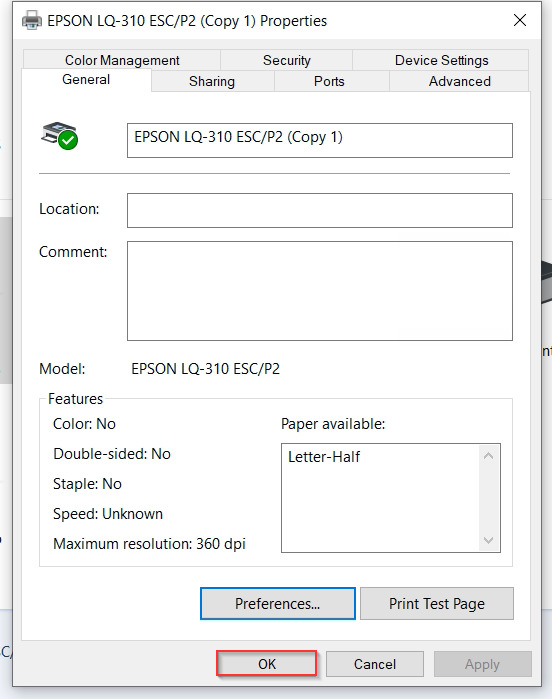
Task: Click the printer name text field
Action: coord(320,140)
